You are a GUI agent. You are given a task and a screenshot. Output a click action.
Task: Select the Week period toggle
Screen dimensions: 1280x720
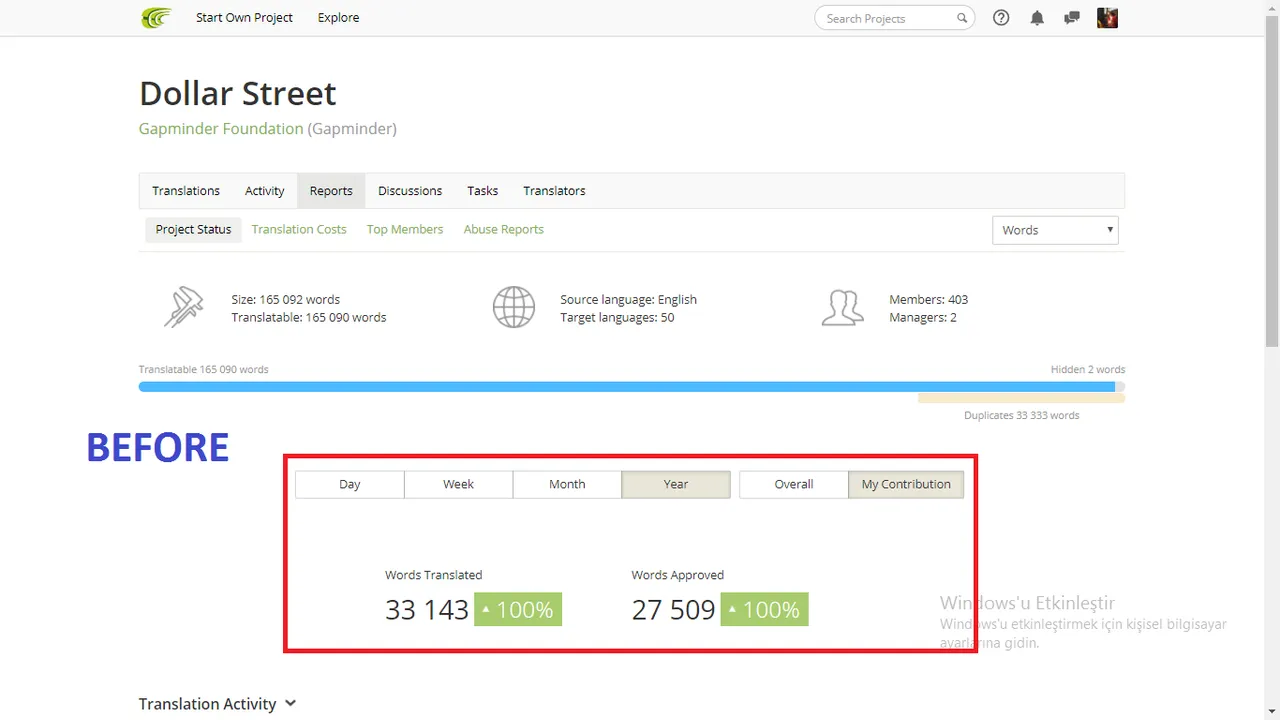tap(459, 484)
